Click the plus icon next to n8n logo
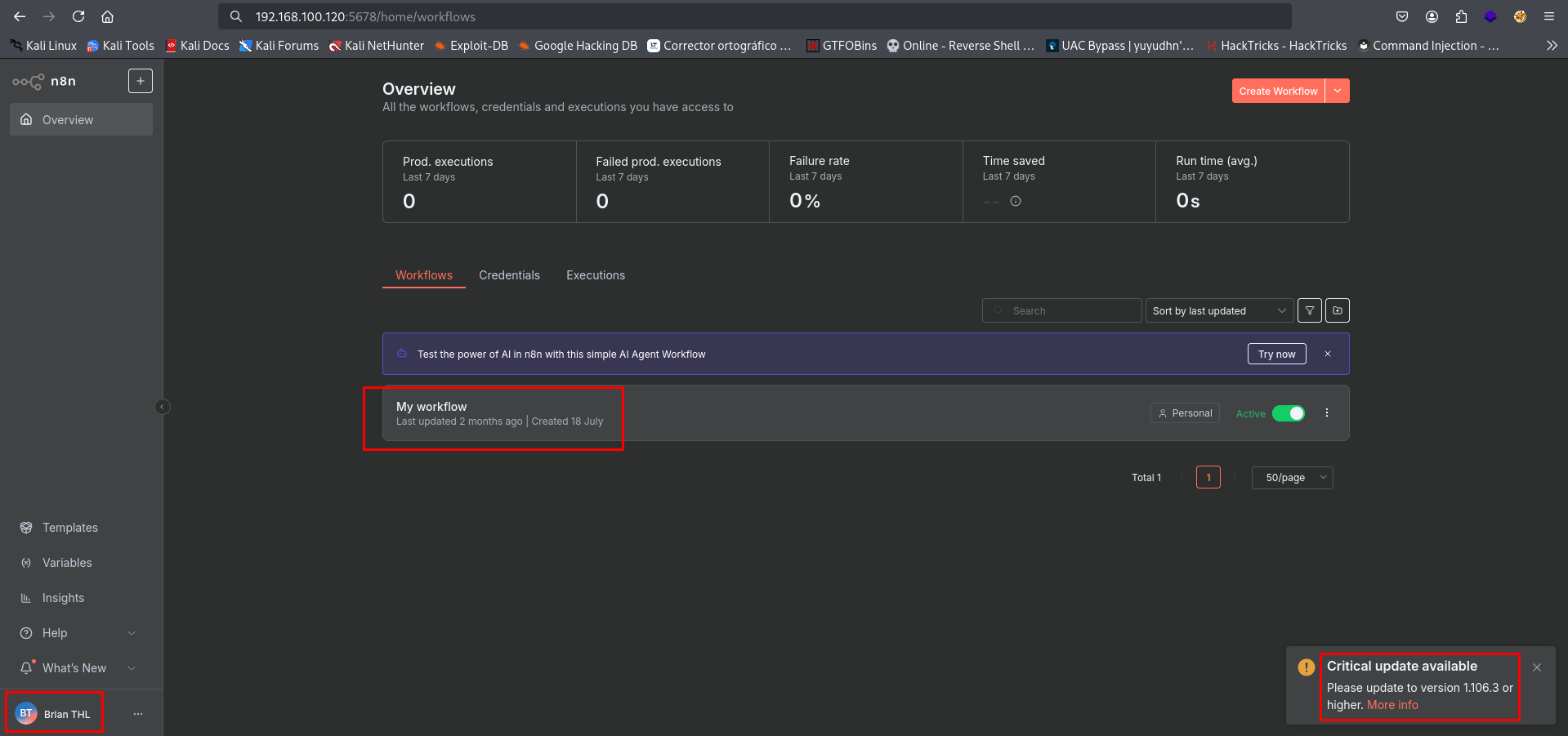Image resolution: width=1568 pixels, height=736 pixels. (x=141, y=81)
